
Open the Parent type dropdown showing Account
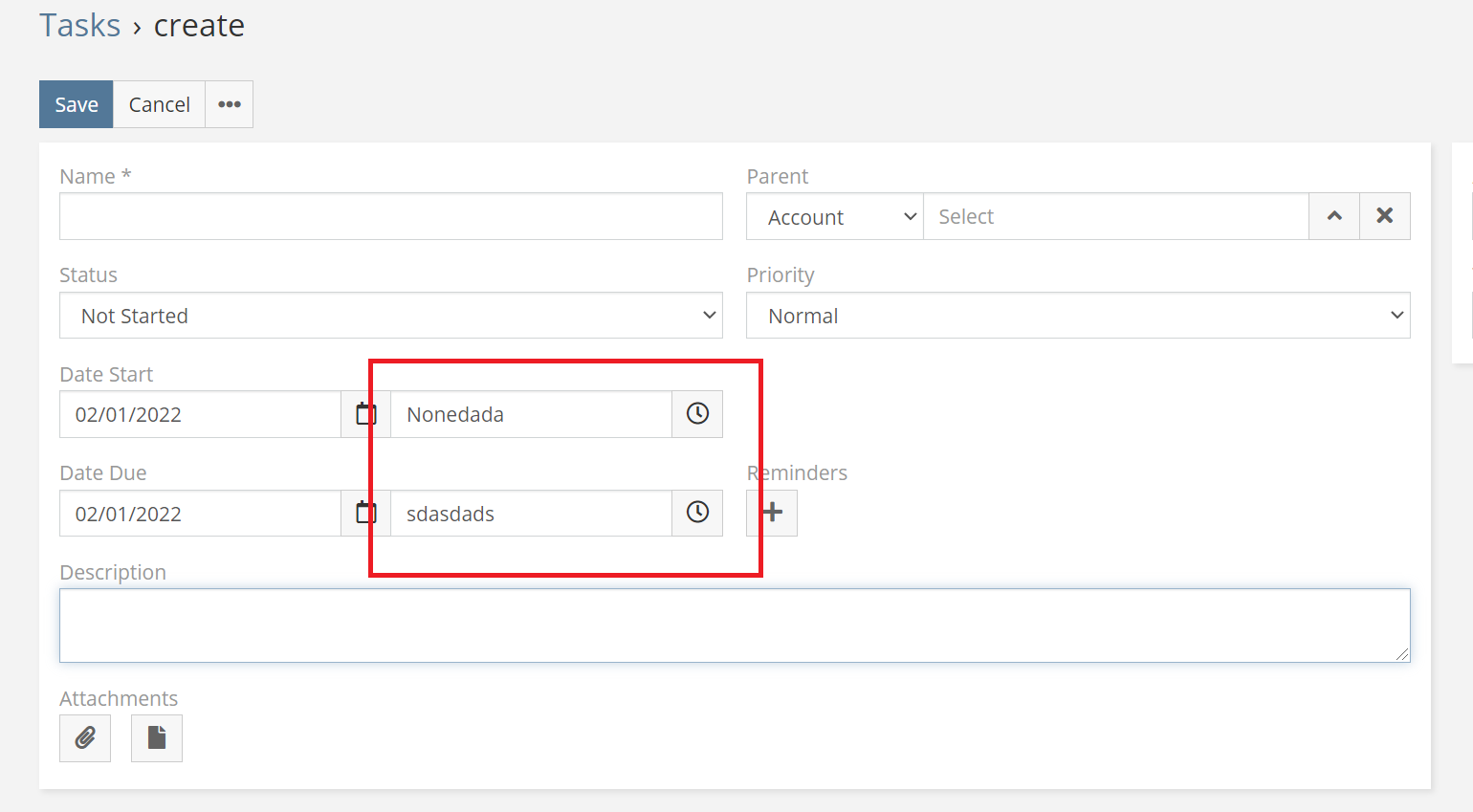click(833, 216)
